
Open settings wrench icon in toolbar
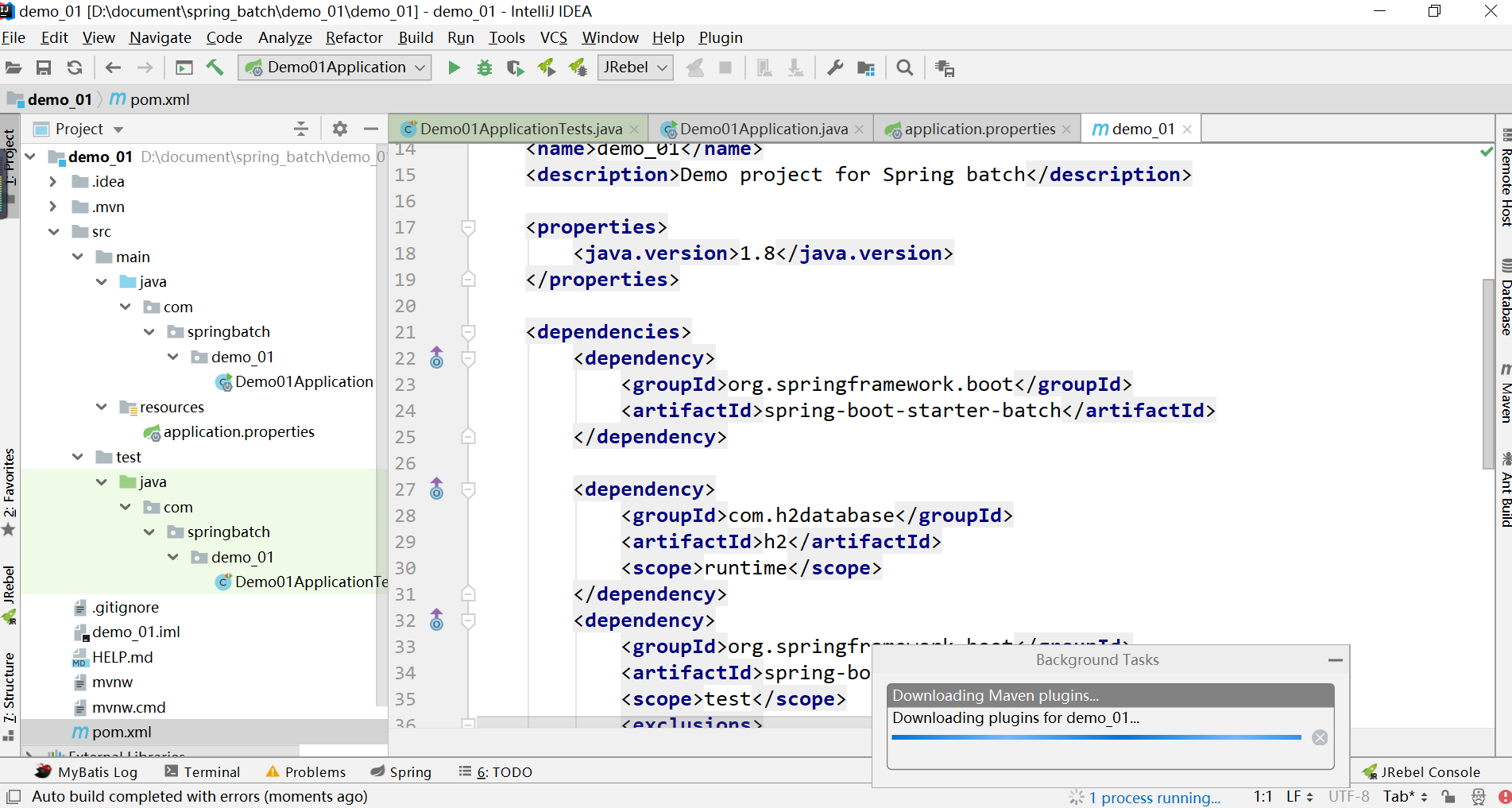835,68
